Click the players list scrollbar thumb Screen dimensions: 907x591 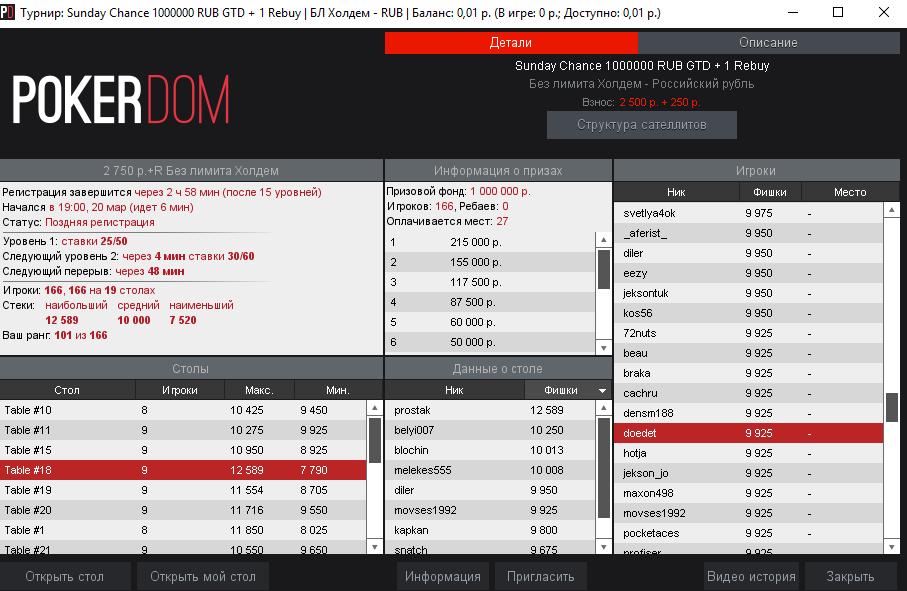892,407
